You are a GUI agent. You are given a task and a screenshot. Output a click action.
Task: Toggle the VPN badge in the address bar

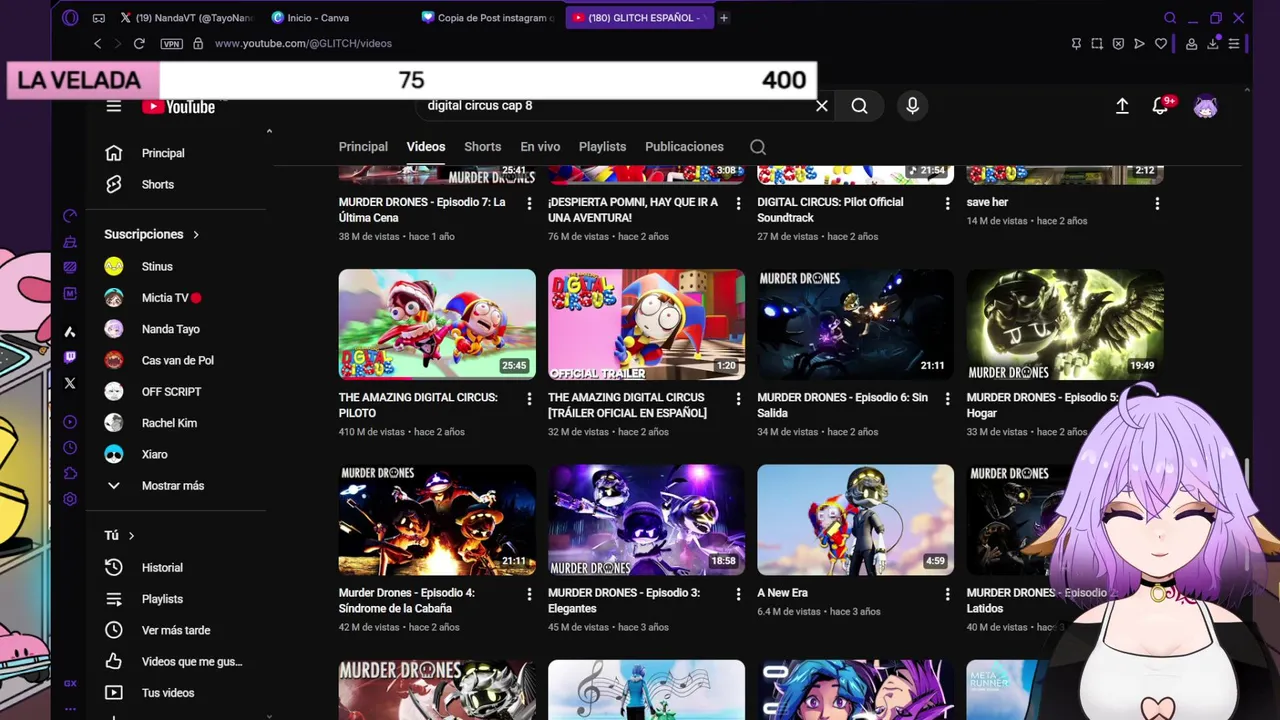(x=171, y=43)
